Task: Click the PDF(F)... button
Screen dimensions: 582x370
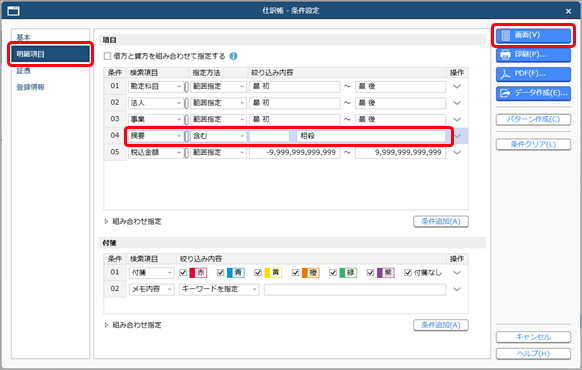Action: coord(533,74)
